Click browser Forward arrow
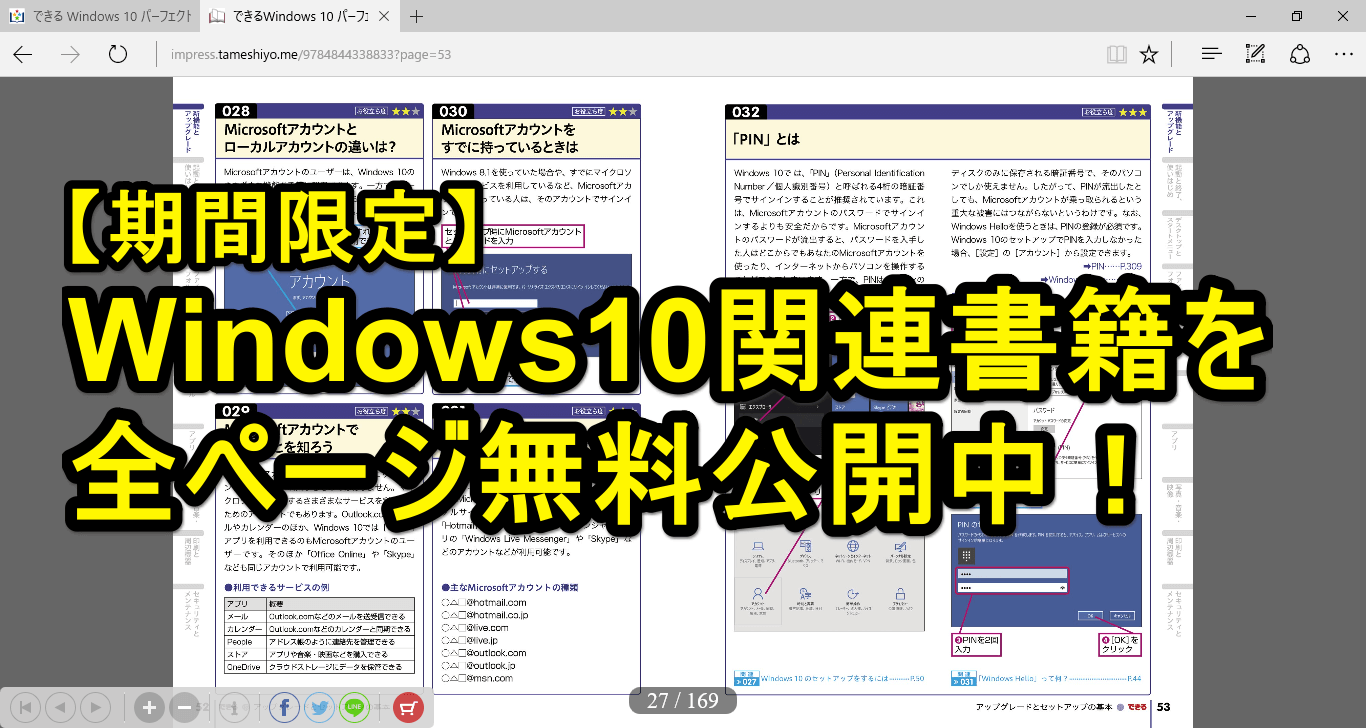 point(70,54)
